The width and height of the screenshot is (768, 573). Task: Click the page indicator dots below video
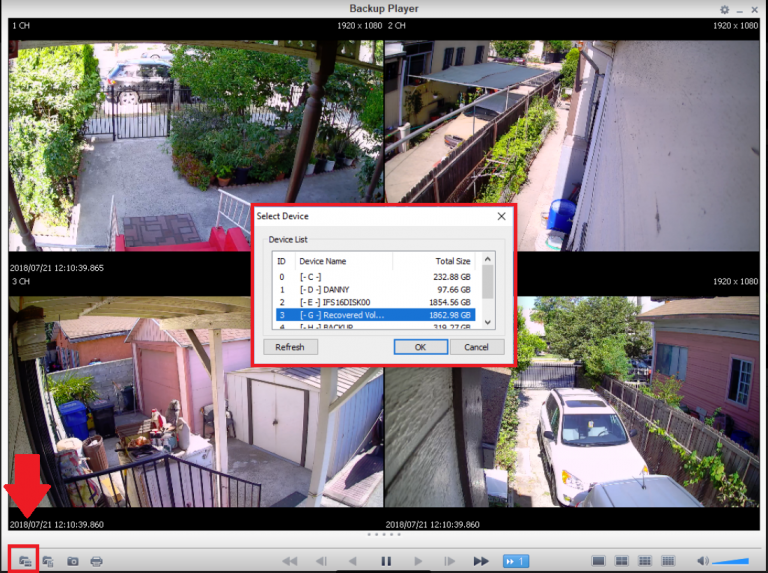pos(384,534)
